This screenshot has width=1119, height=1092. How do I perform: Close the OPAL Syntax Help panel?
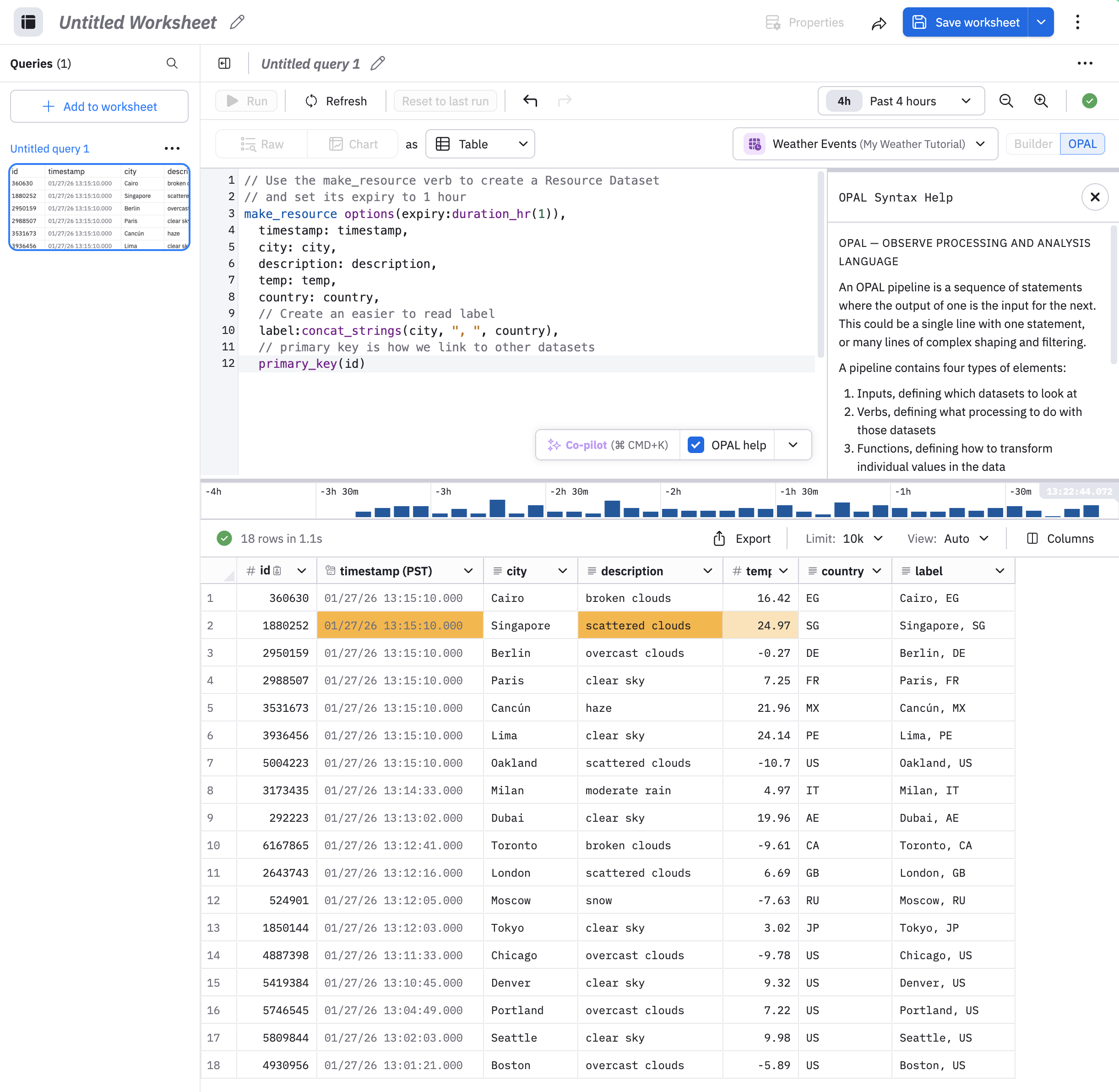pos(1094,197)
